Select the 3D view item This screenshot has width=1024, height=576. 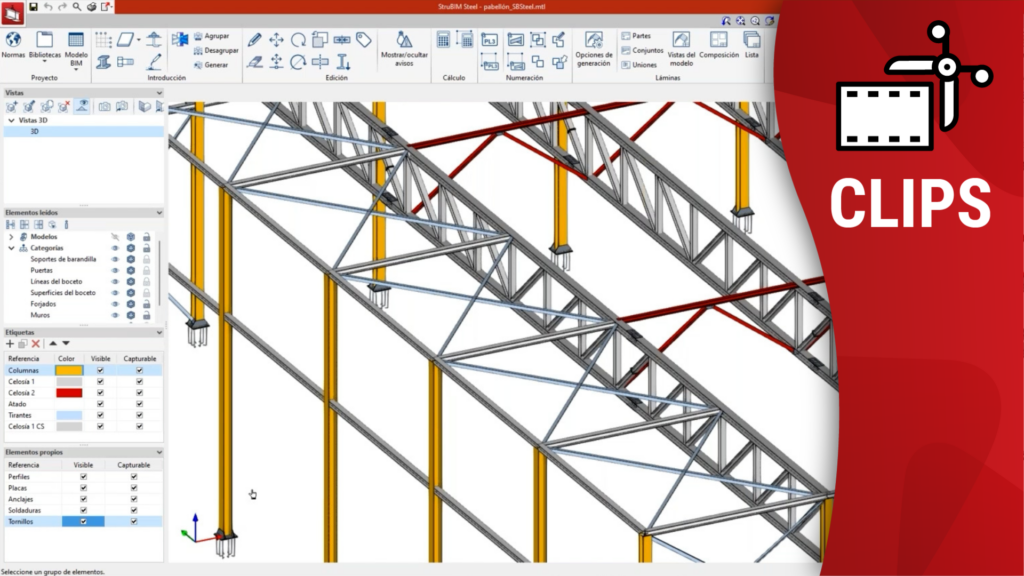pyautogui.click(x=34, y=131)
